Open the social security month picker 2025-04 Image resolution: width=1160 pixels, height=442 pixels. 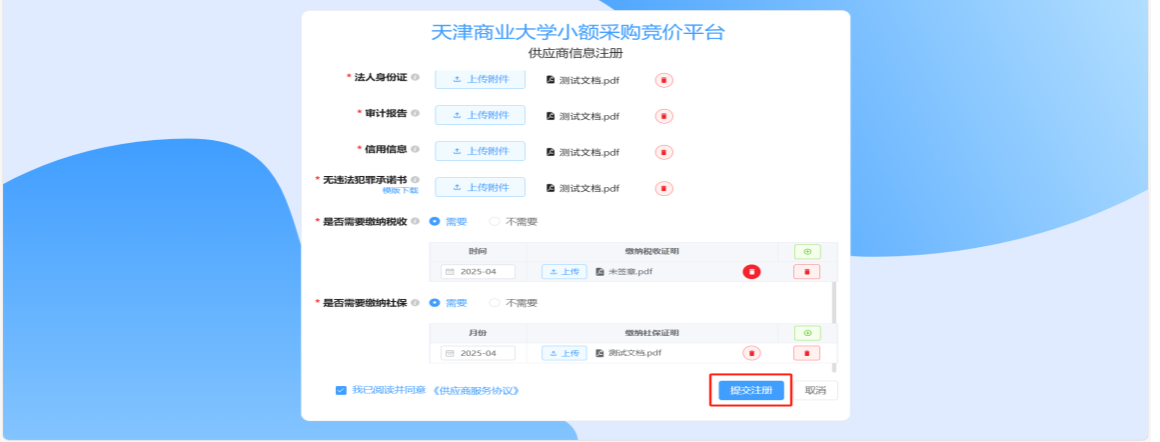tap(479, 353)
